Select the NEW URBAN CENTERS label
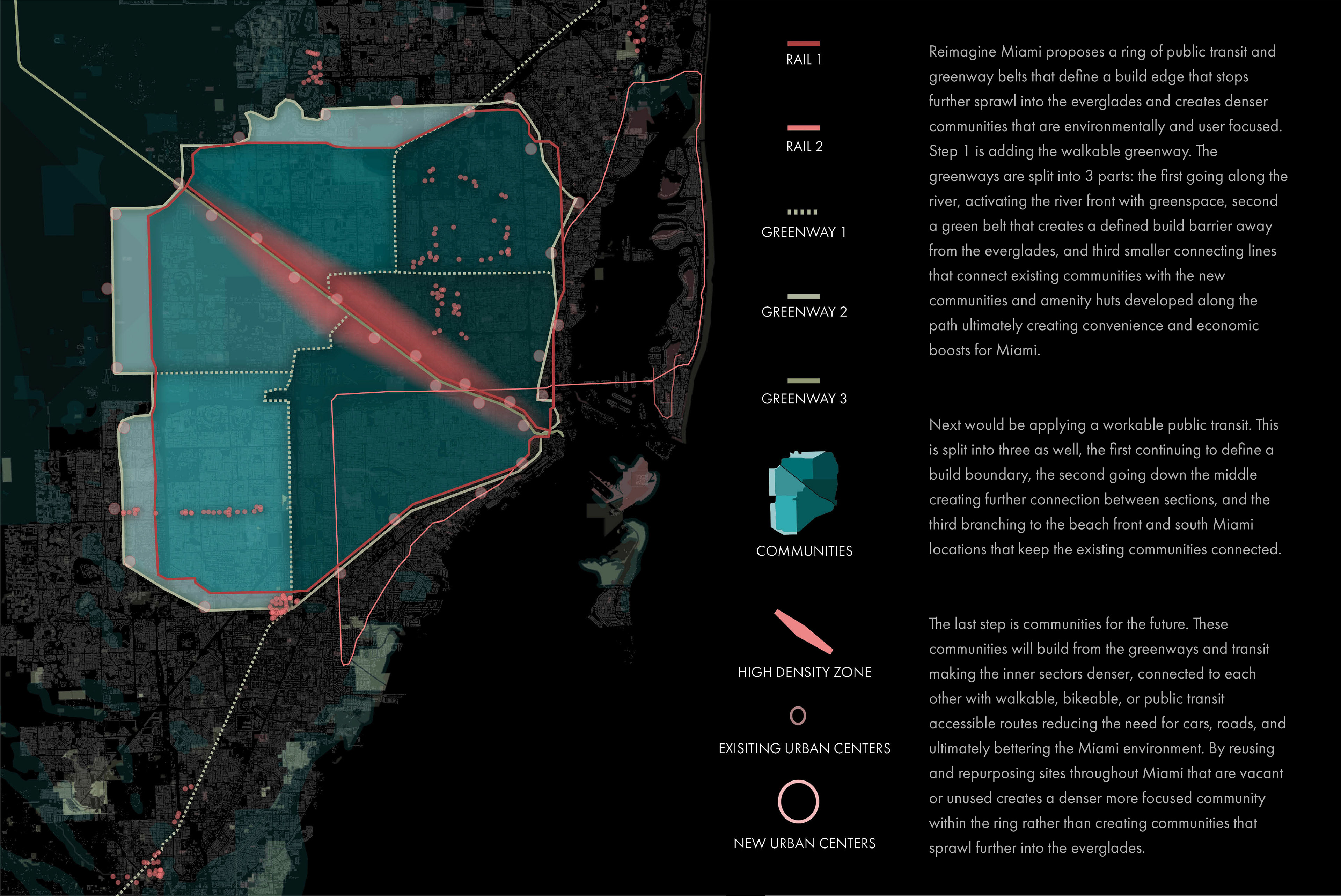 pyautogui.click(x=804, y=843)
